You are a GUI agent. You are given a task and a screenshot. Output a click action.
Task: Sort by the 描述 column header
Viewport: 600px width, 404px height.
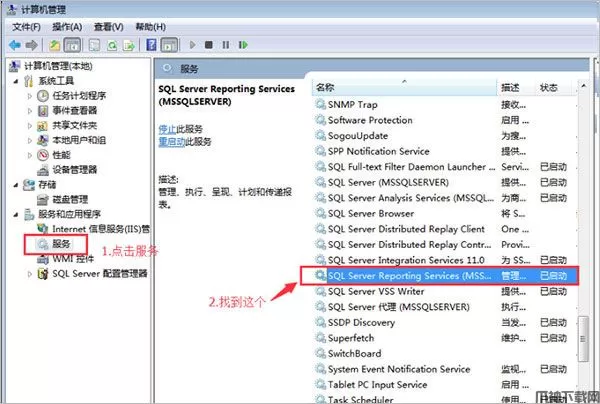(x=516, y=87)
